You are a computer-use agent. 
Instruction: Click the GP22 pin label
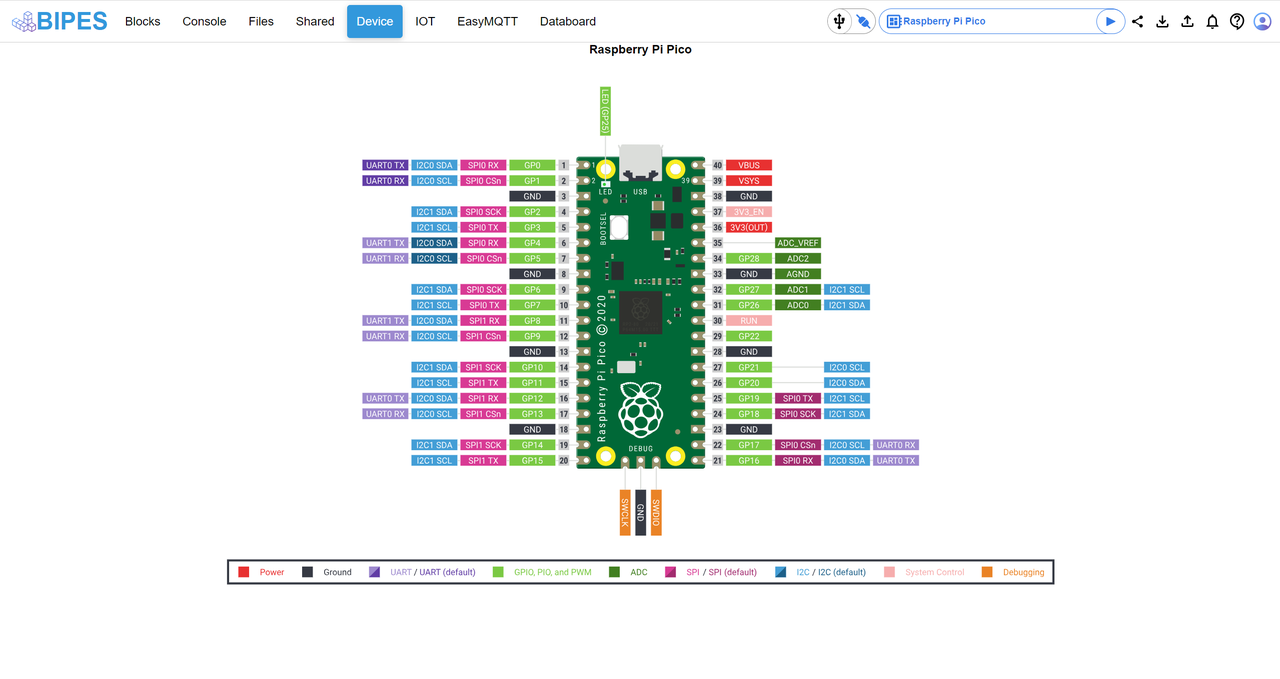(x=749, y=336)
